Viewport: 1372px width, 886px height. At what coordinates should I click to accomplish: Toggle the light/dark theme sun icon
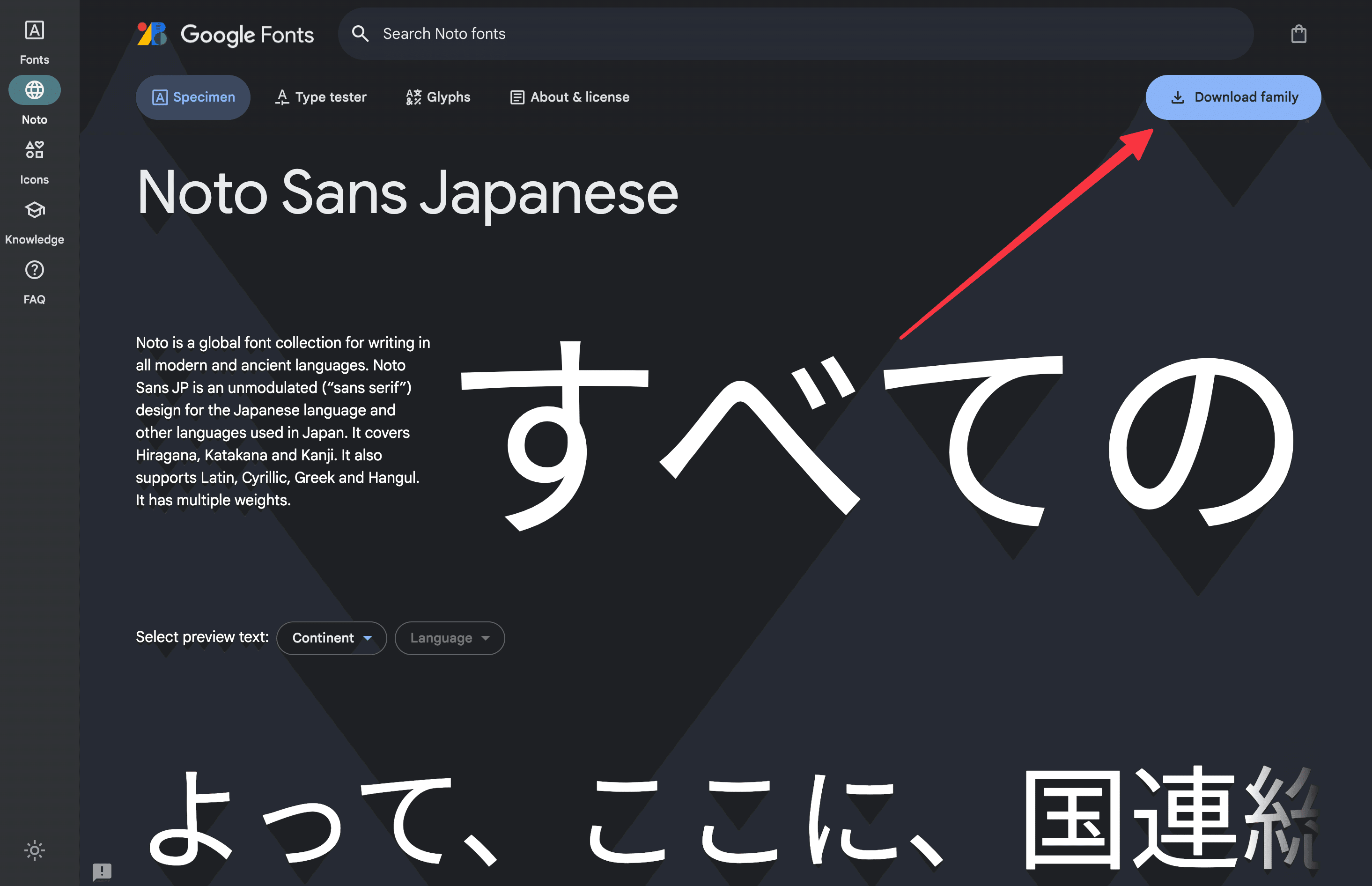click(34, 850)
